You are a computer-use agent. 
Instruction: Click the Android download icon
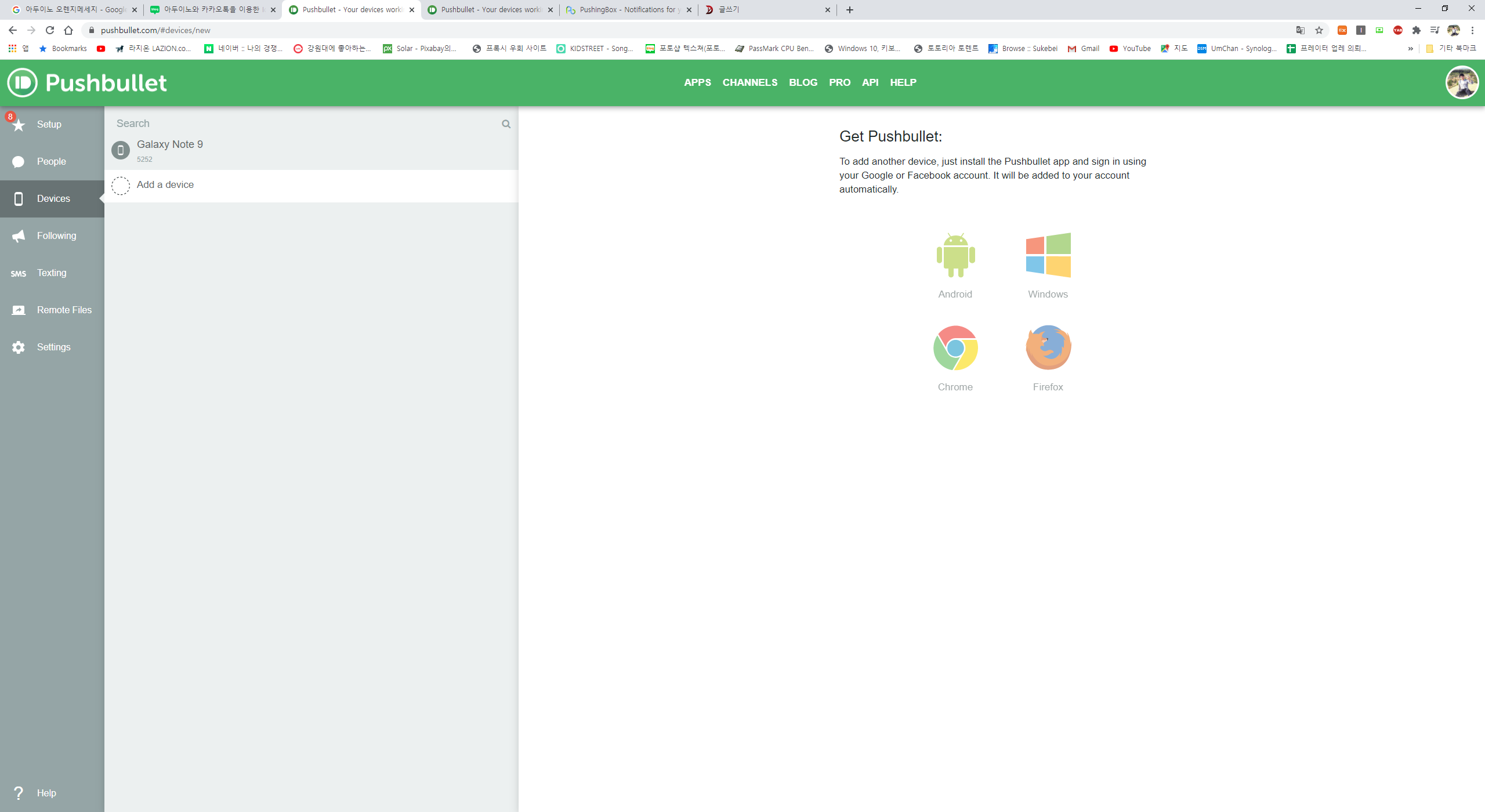point(955,255)
